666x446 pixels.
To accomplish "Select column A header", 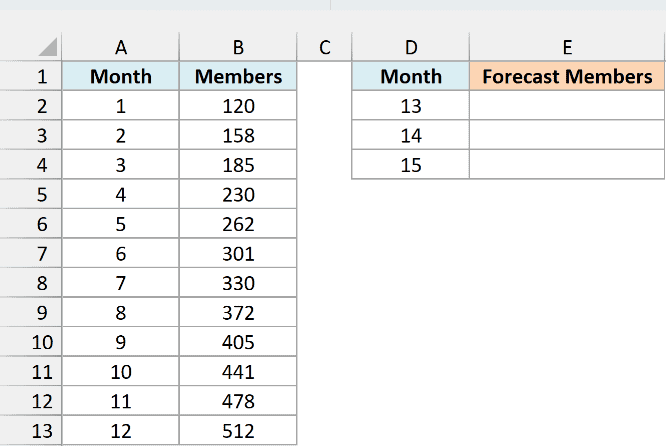I will click(x=121, y=47).
